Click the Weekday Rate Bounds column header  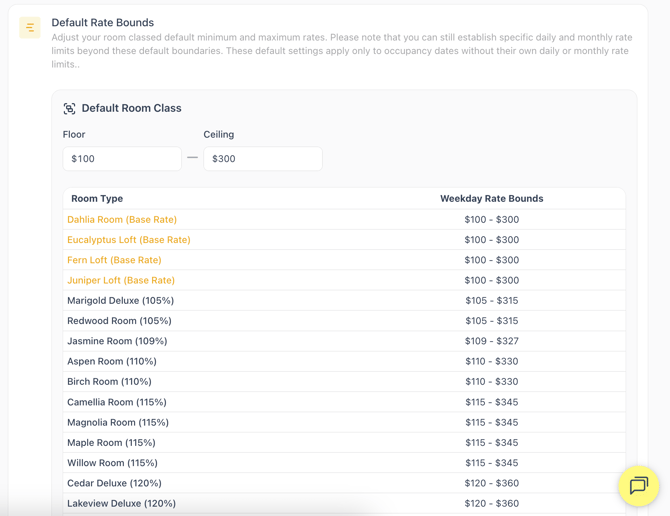point(491,199)
